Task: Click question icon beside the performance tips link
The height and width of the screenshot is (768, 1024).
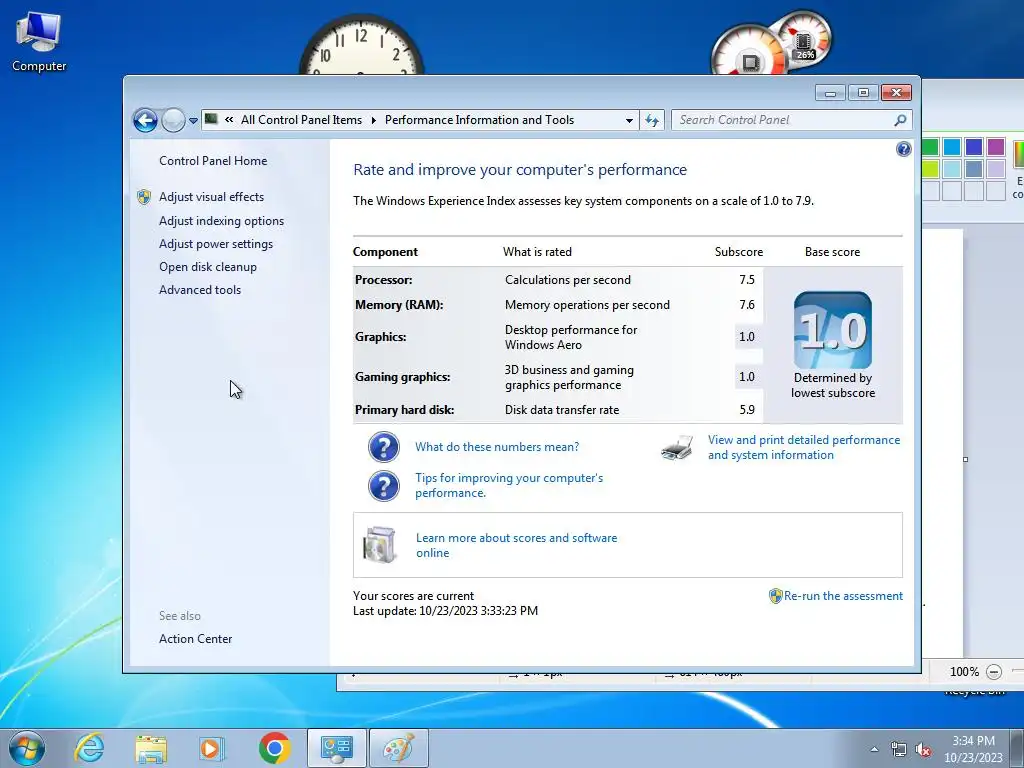Action: point(384,487)
